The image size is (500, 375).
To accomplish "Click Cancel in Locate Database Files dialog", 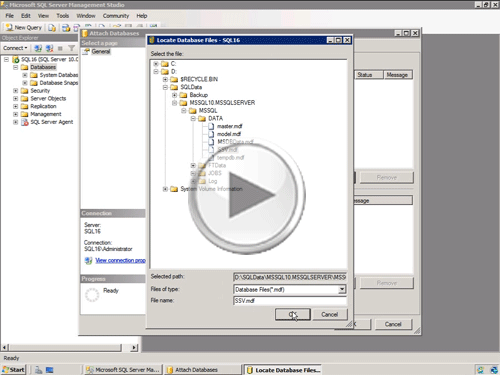I will (329, 314).
